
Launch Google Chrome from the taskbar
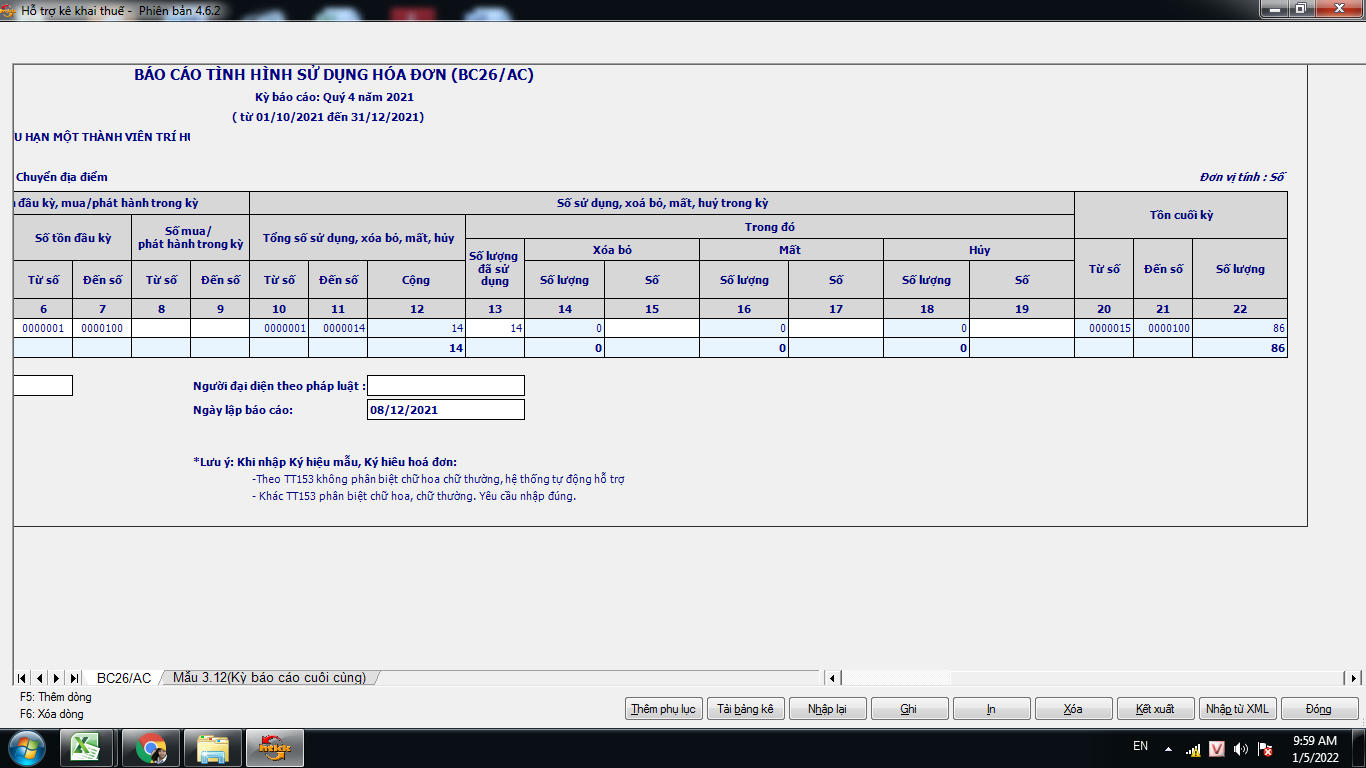coord(151,748)
